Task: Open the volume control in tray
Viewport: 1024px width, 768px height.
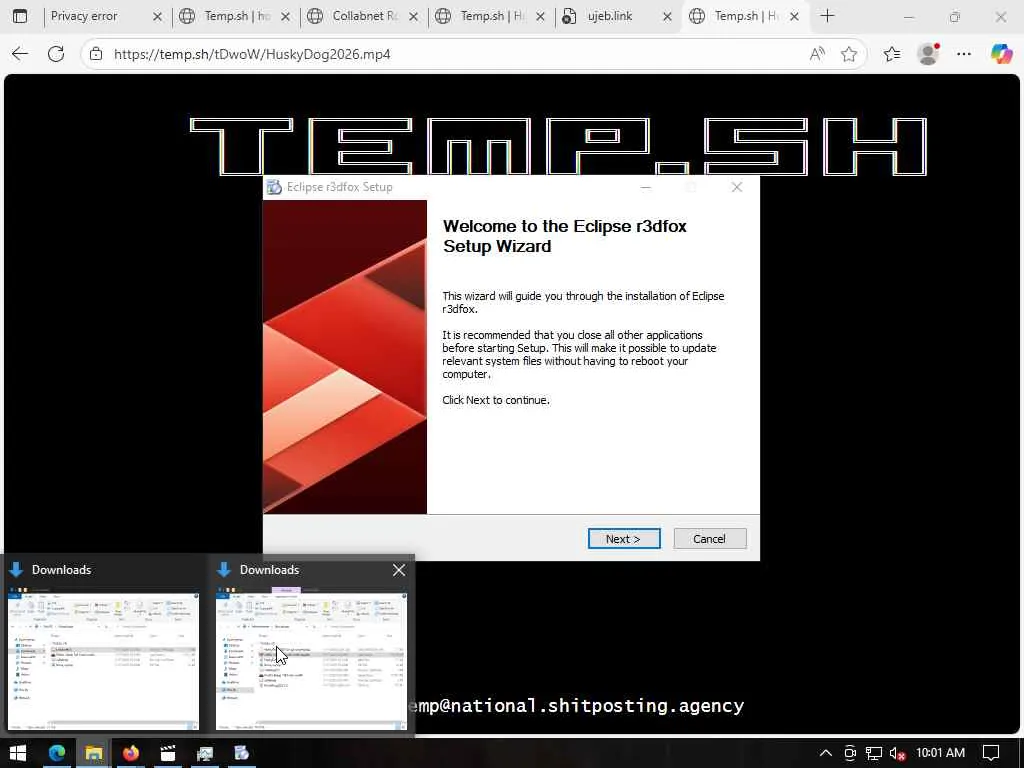Action: click(898, 754)
